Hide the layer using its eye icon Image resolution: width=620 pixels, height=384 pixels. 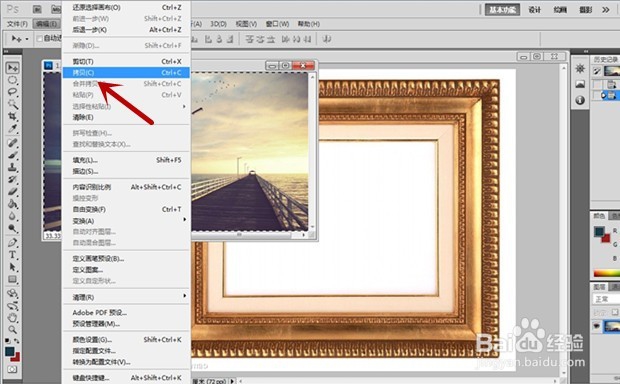pyautogui.click(x=596, y=326)
